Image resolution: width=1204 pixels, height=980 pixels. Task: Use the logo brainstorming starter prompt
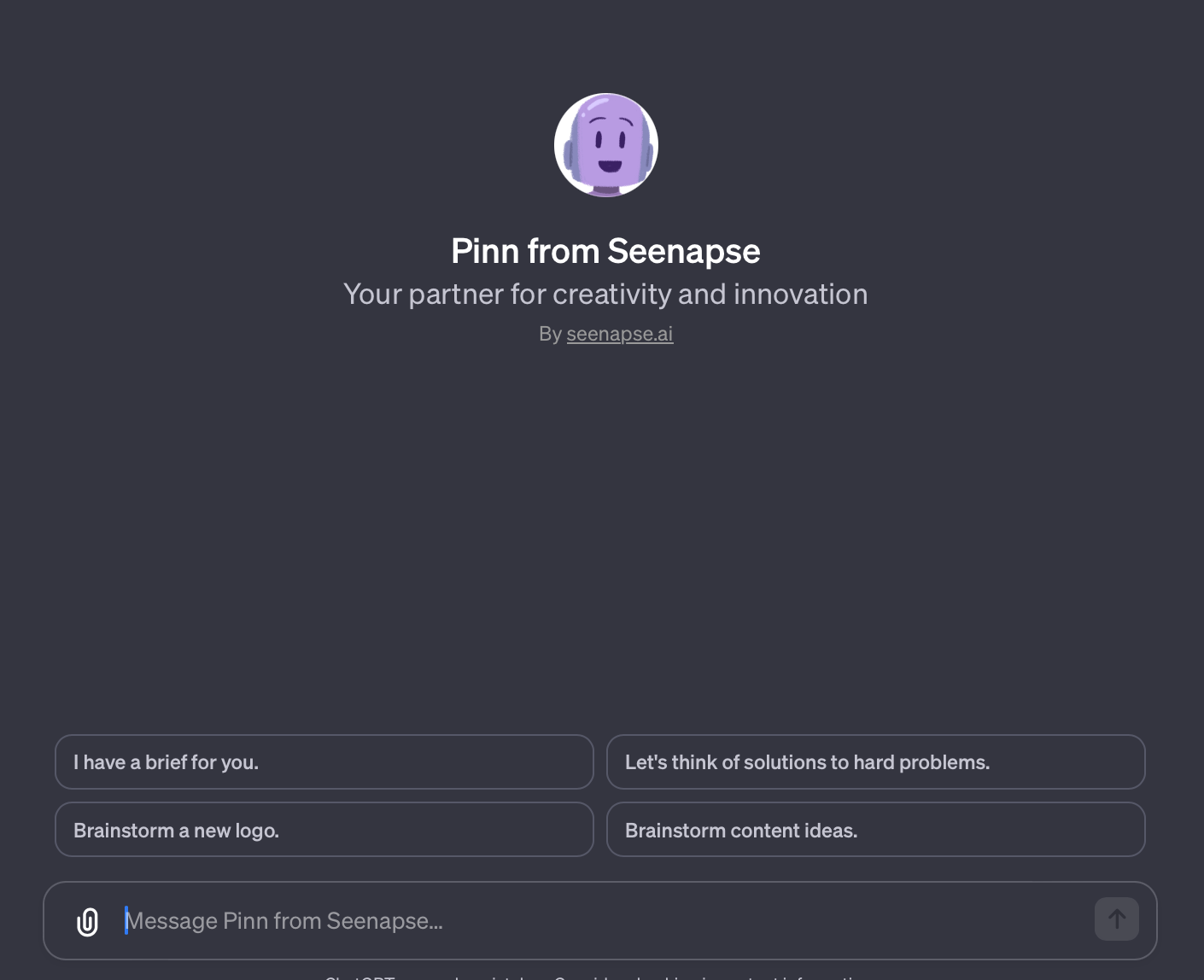tap(324, 829)
